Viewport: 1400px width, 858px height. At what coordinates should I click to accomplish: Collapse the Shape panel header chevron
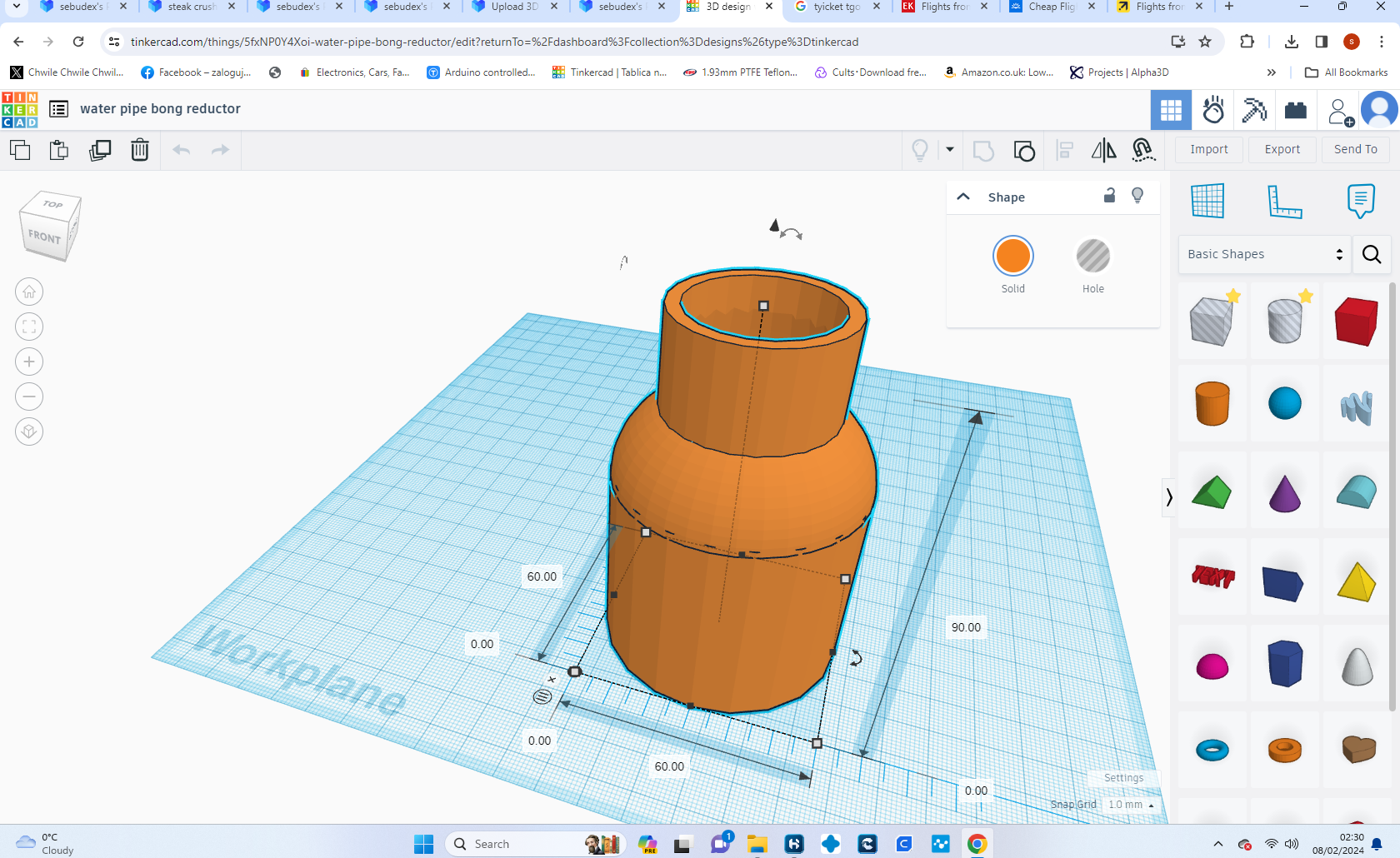[963, 197]
